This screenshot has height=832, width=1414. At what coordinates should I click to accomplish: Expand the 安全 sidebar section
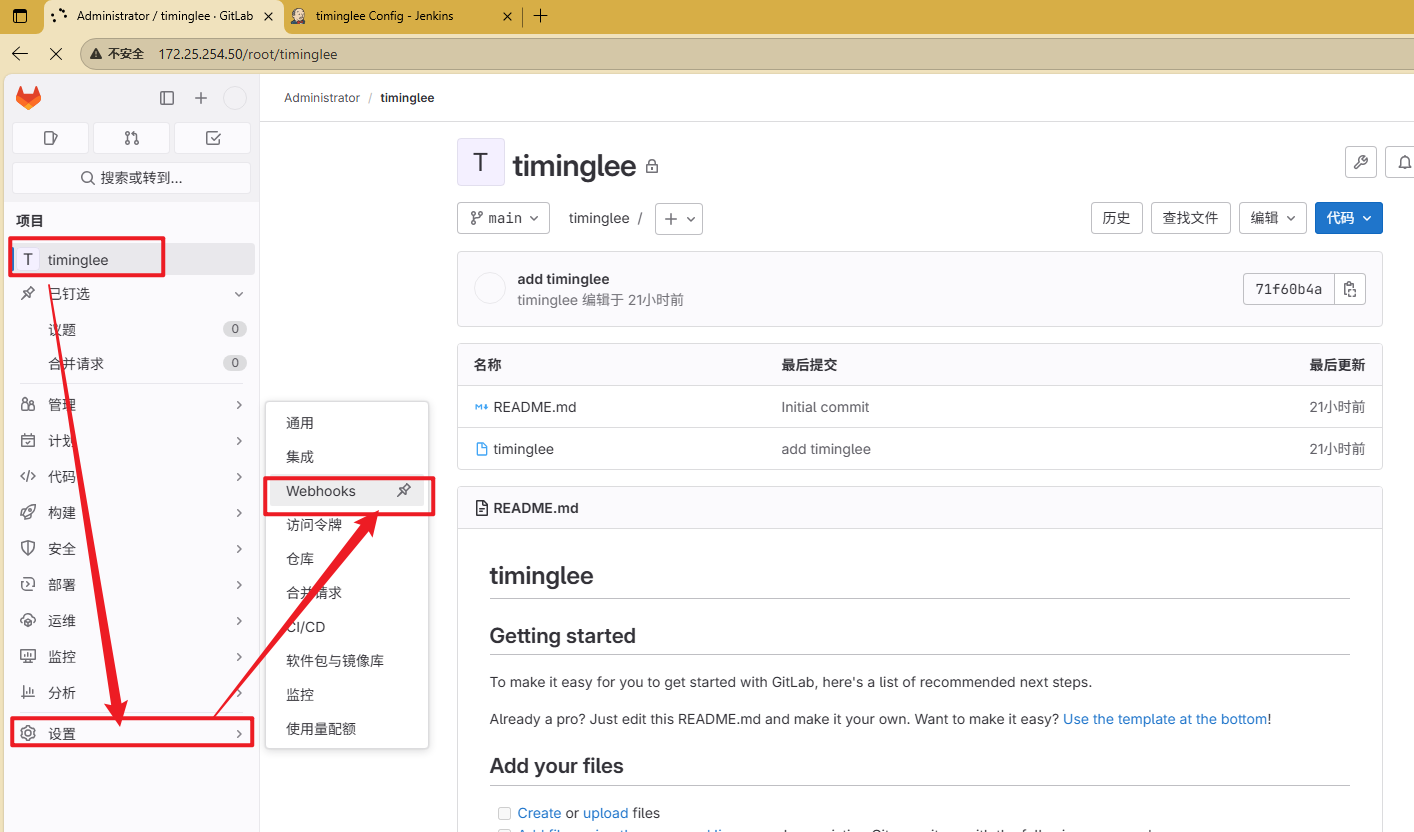coord(132,549)
